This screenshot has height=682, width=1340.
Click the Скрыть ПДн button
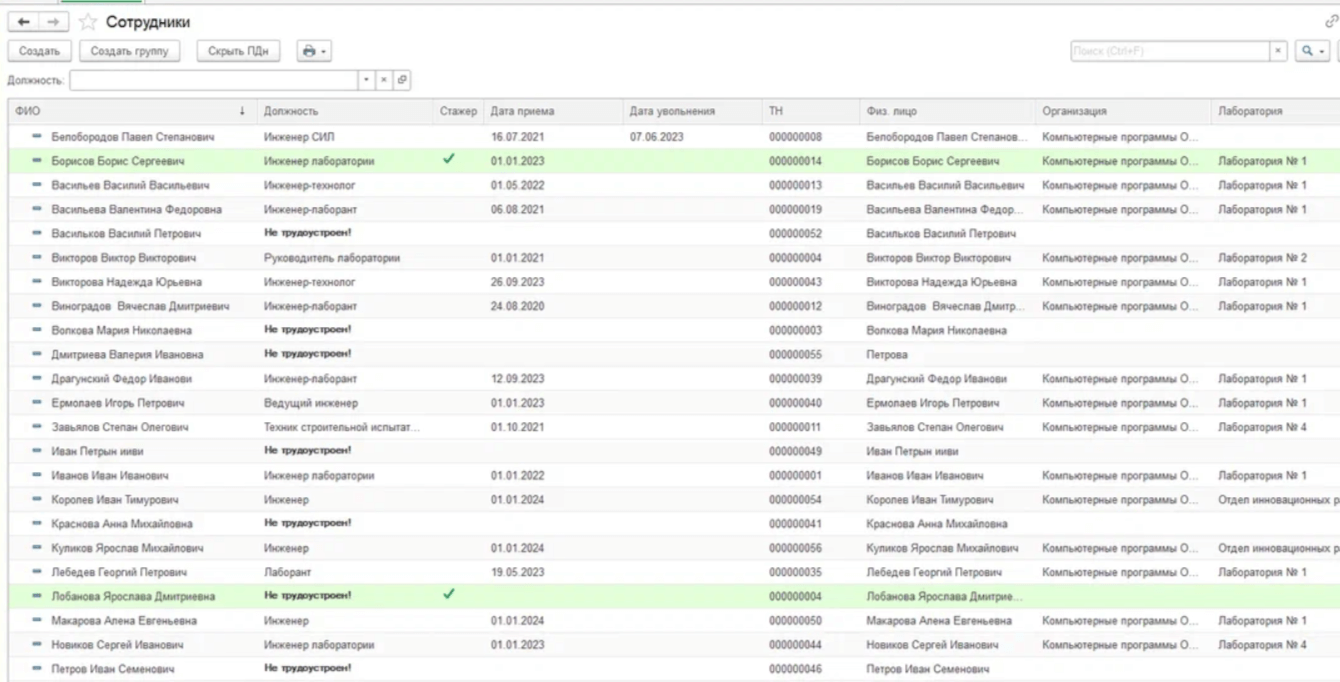click(x=238, y=51)
